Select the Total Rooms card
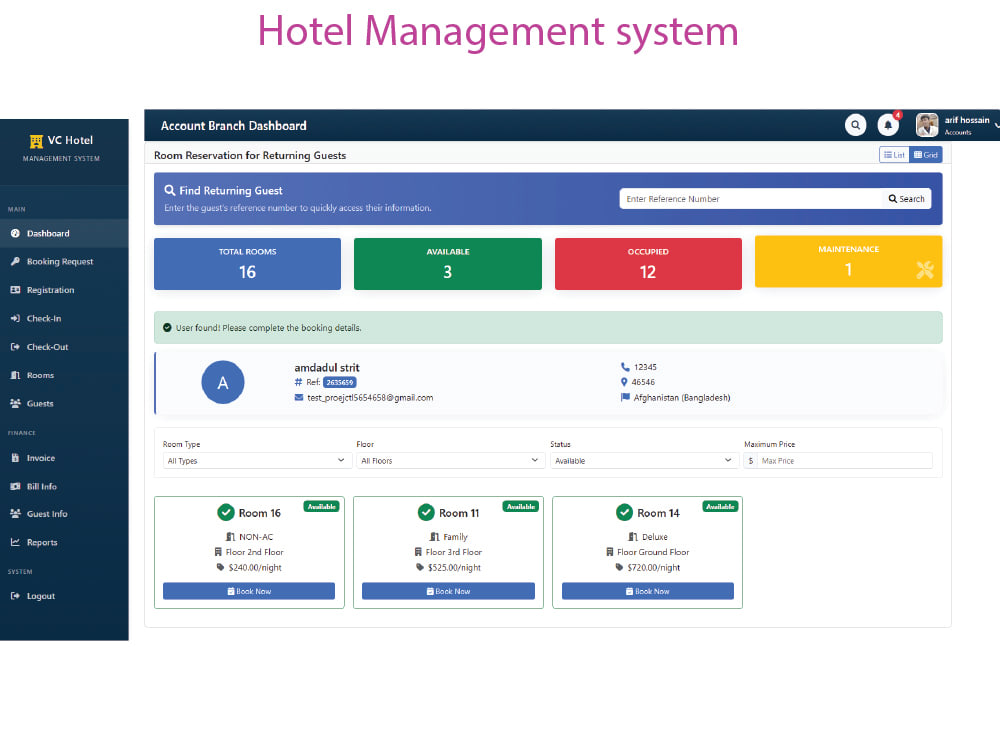This screenshot has height=750, width=1000. point(247,264)
